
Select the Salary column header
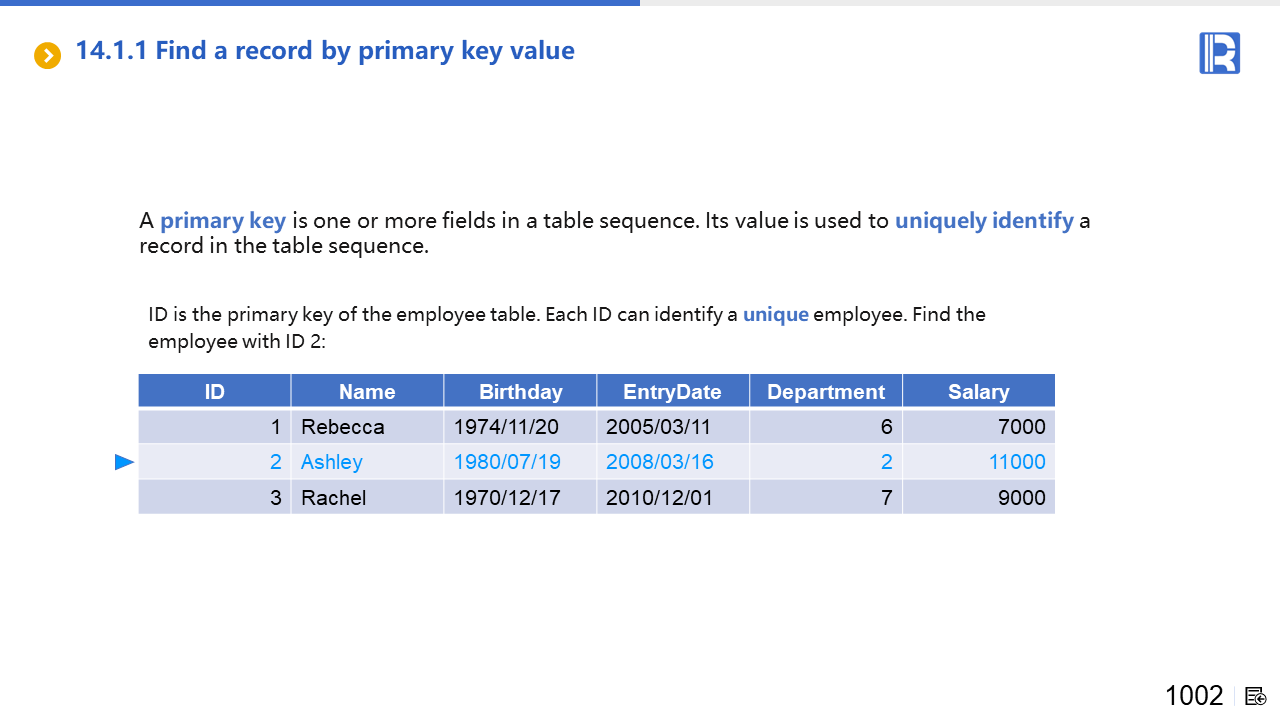978,392
